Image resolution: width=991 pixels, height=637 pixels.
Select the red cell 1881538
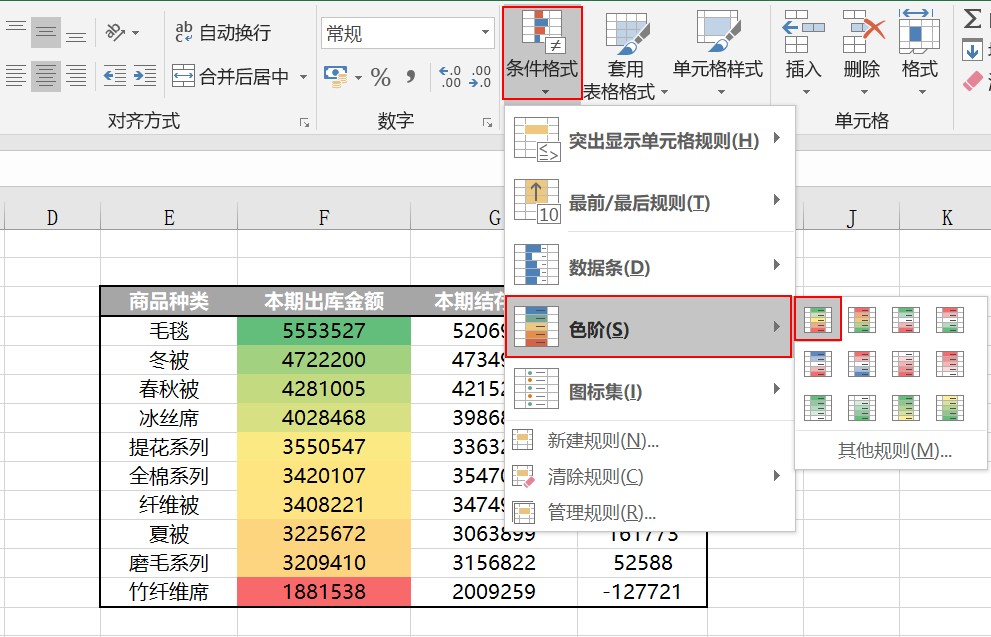pos(324,592)
